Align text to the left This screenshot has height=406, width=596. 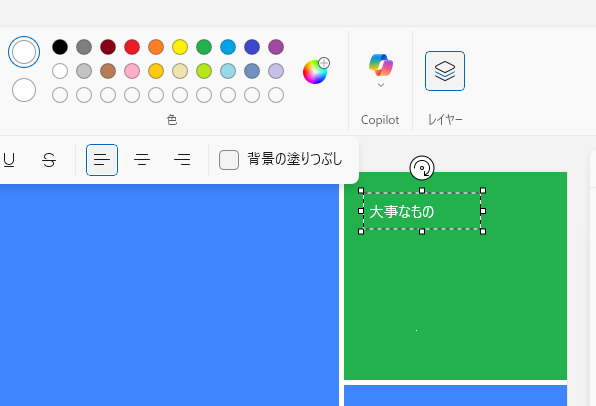pyautogui.click(x=102, y=160)
